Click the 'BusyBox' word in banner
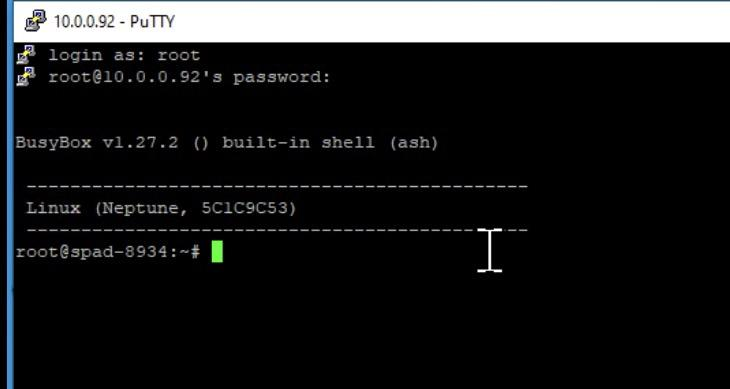Image resolution: width=730 pixels, height=389 pixels. tap(54, 143)
